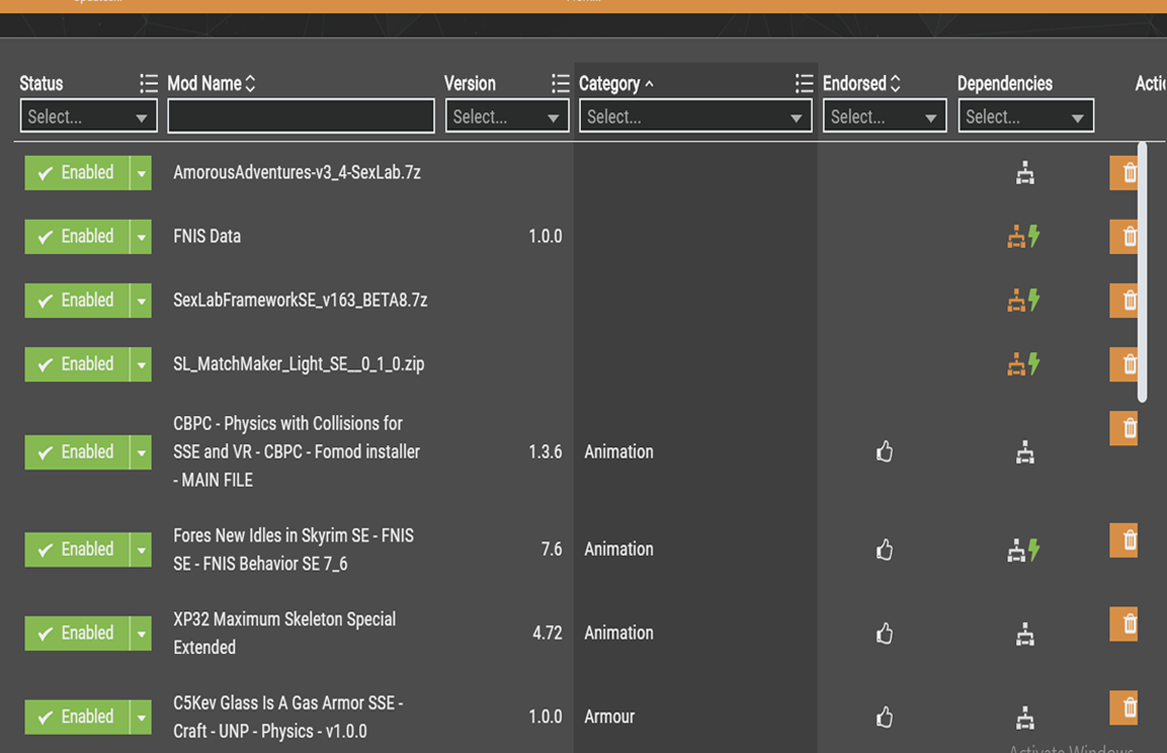This screenshot has height=753, width=1167.
Task: Click the Mod Name filter text field
Action: (x=300, y=117)
